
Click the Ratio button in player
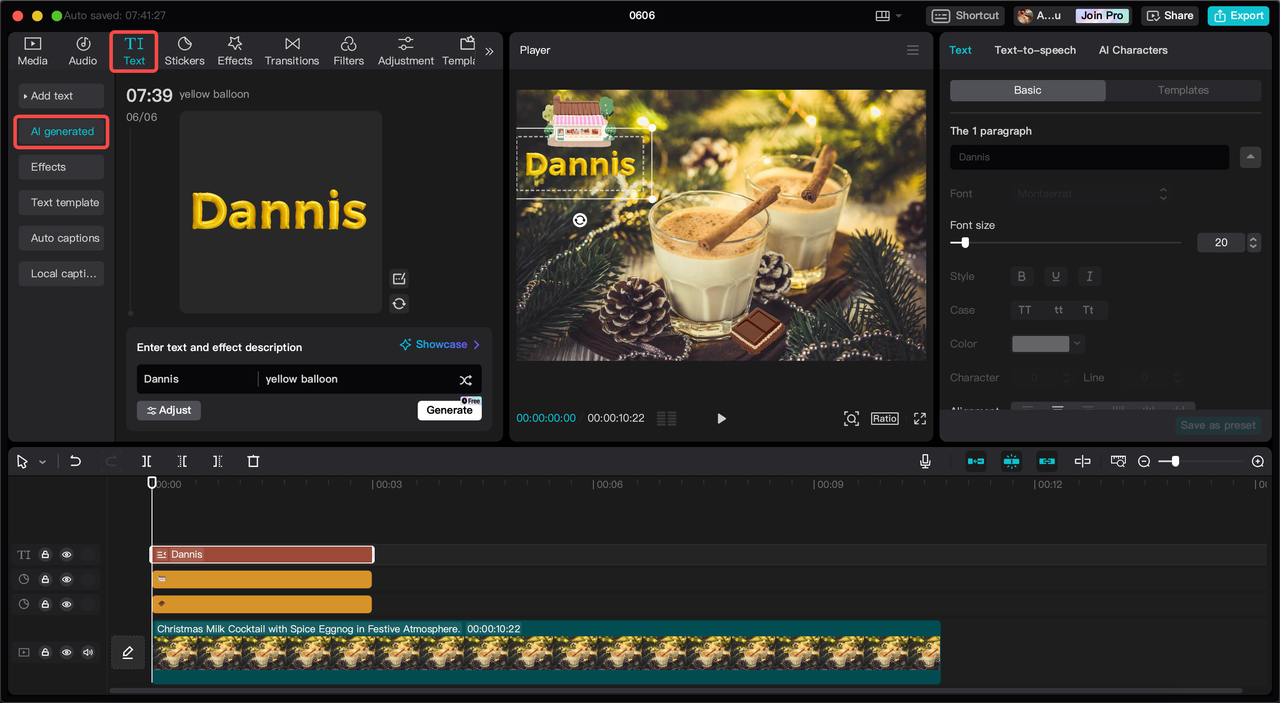885,419
